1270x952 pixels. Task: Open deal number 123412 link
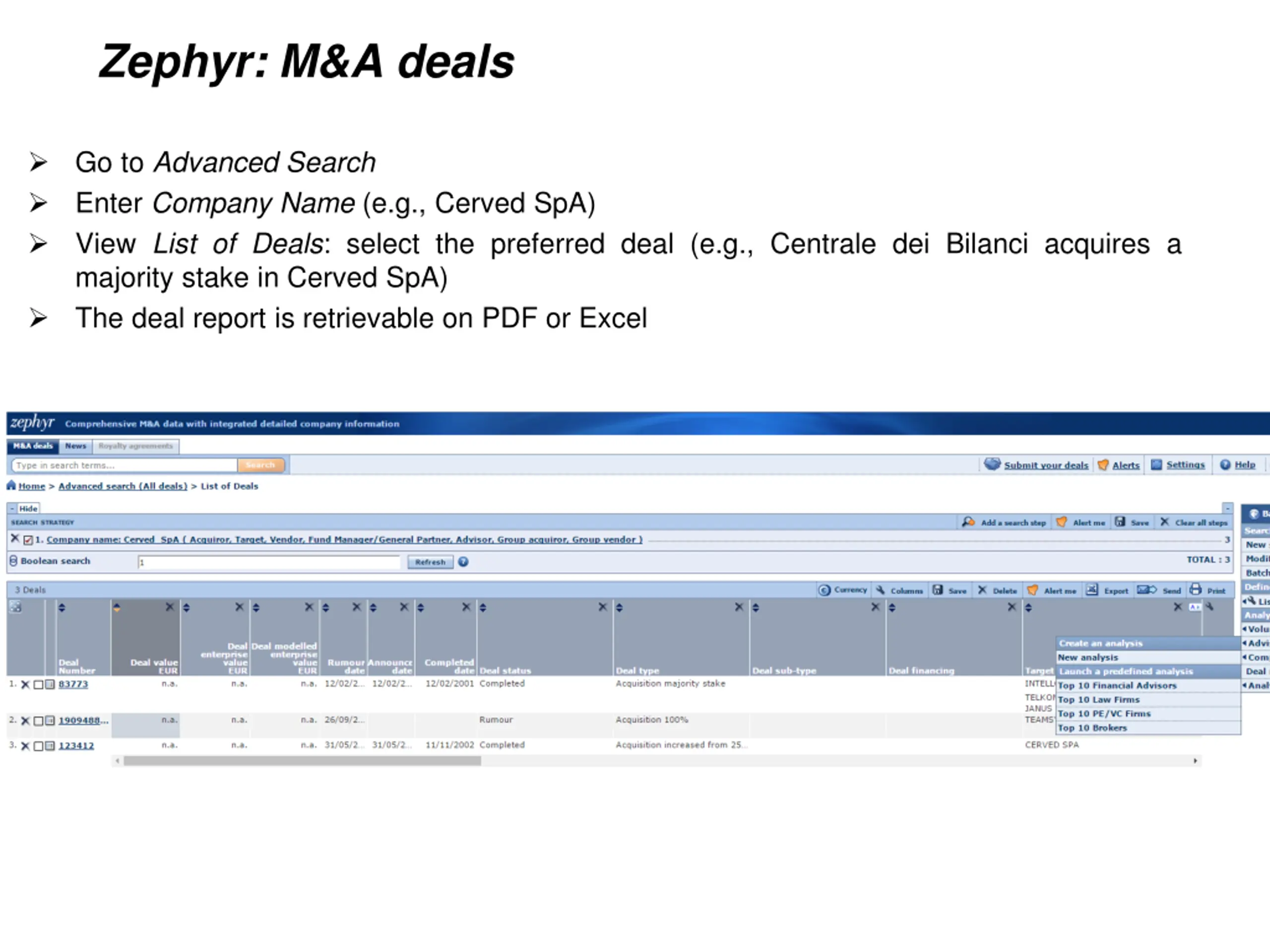(76, 746)
